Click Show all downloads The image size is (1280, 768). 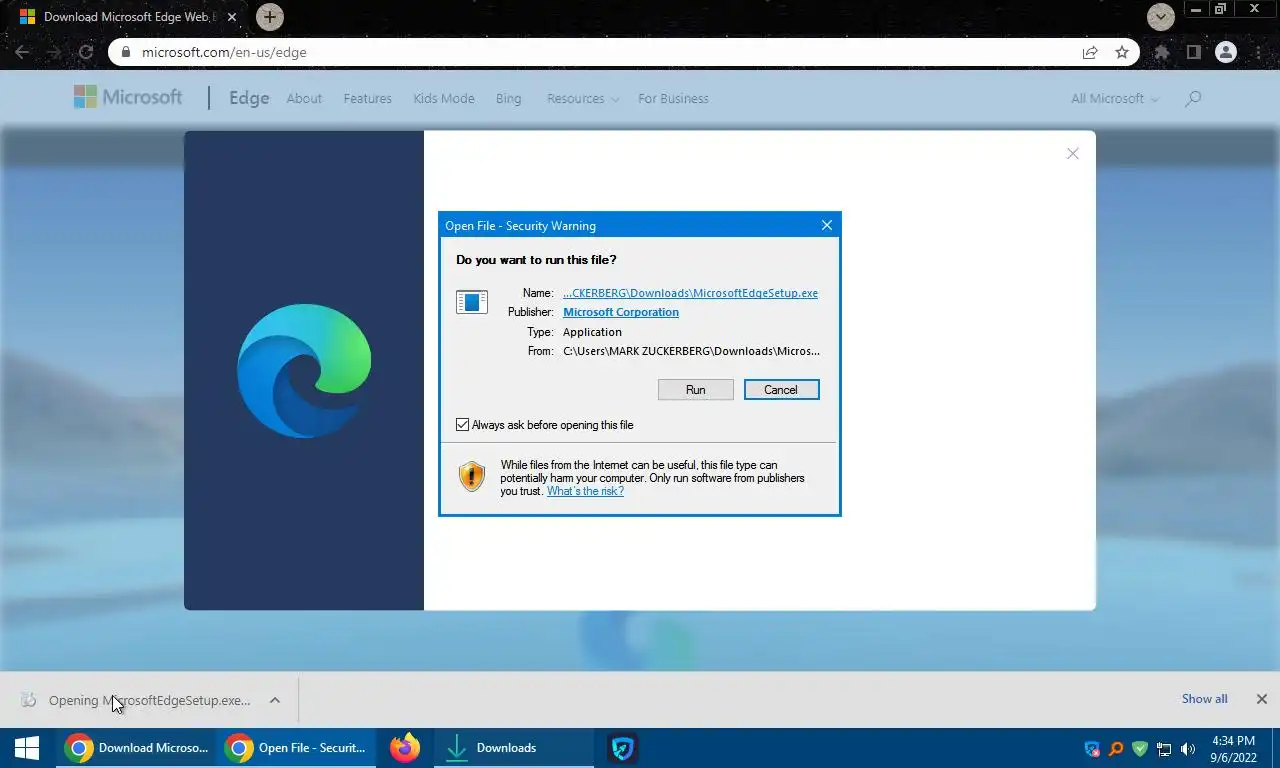[x=1204, y=699]
